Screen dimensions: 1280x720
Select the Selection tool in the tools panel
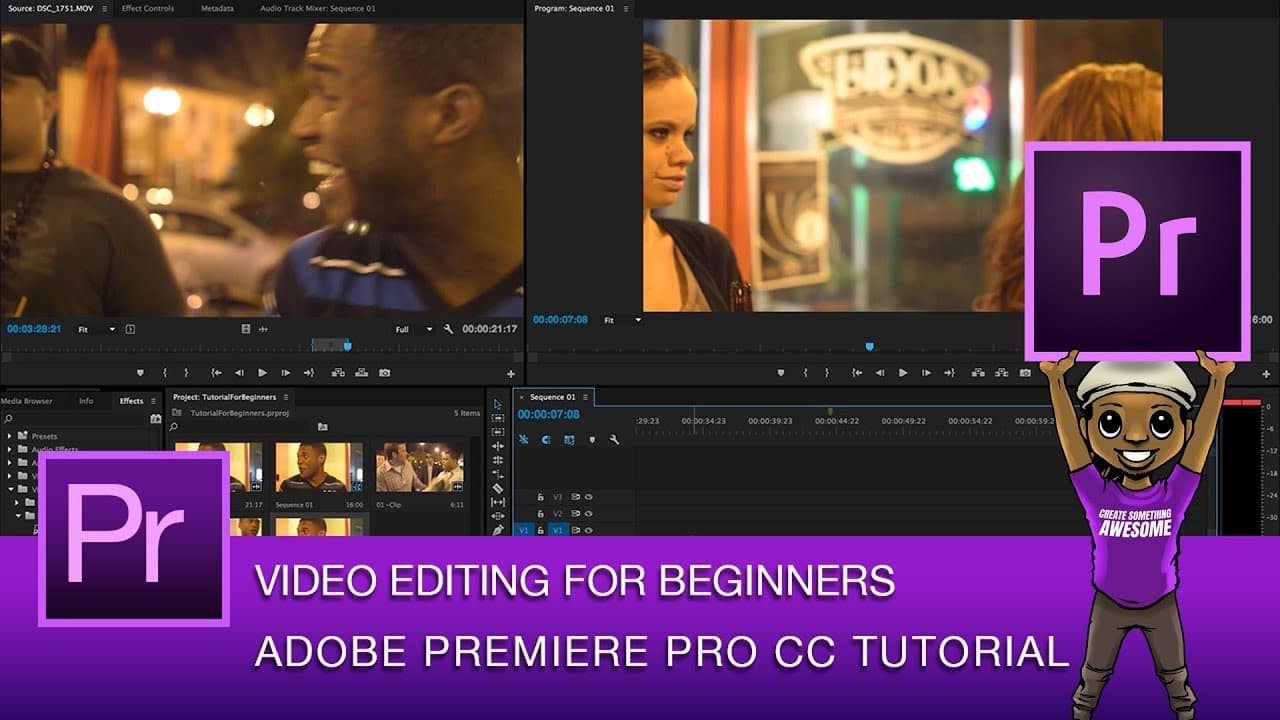497,404
